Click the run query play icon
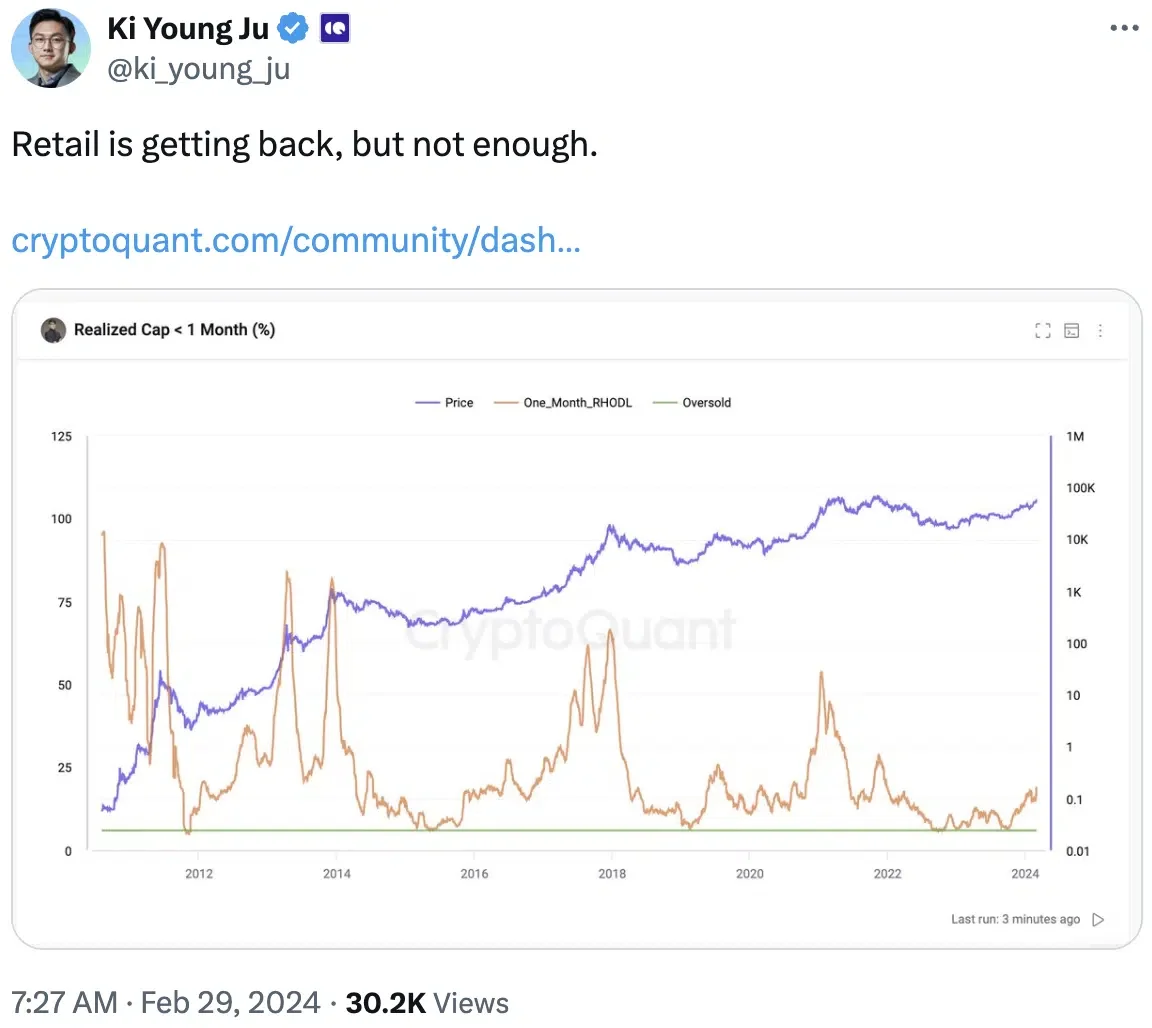The image size is (1152, 1028). point(1098,919)
